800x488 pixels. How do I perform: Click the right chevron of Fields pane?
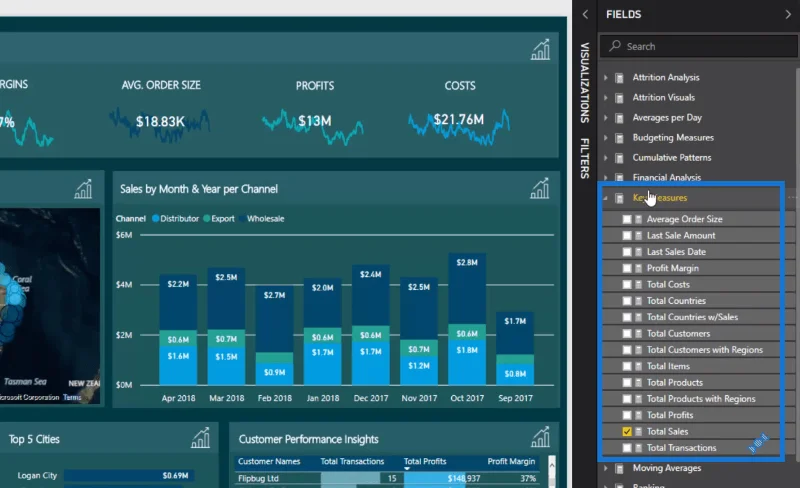pos(788,14)
